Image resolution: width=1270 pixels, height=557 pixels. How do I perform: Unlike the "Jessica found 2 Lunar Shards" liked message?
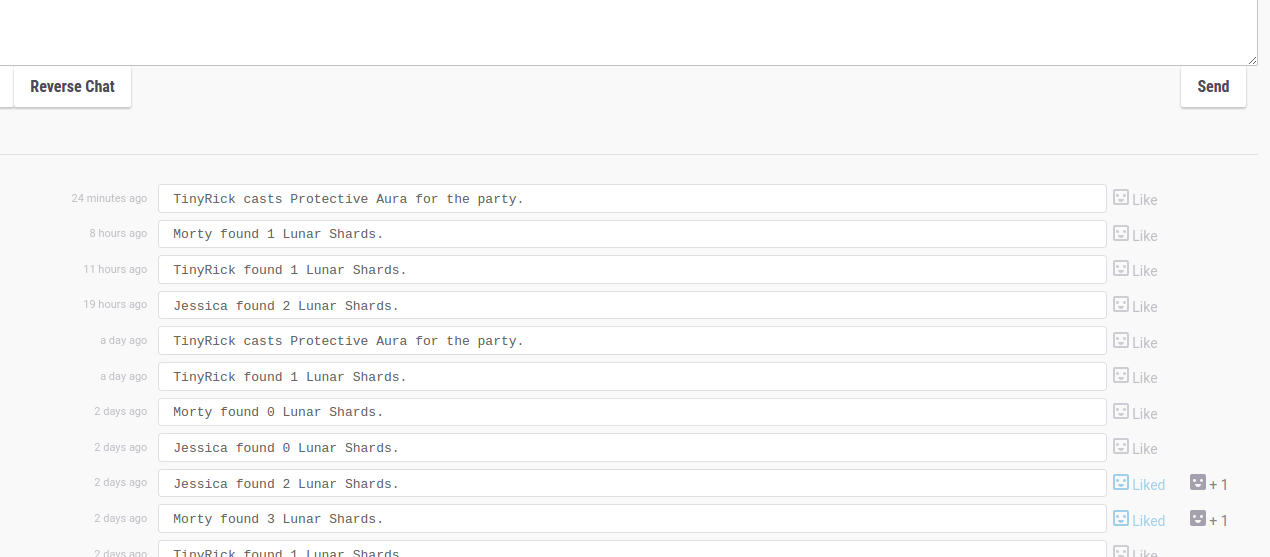[x=1139, y=484]
